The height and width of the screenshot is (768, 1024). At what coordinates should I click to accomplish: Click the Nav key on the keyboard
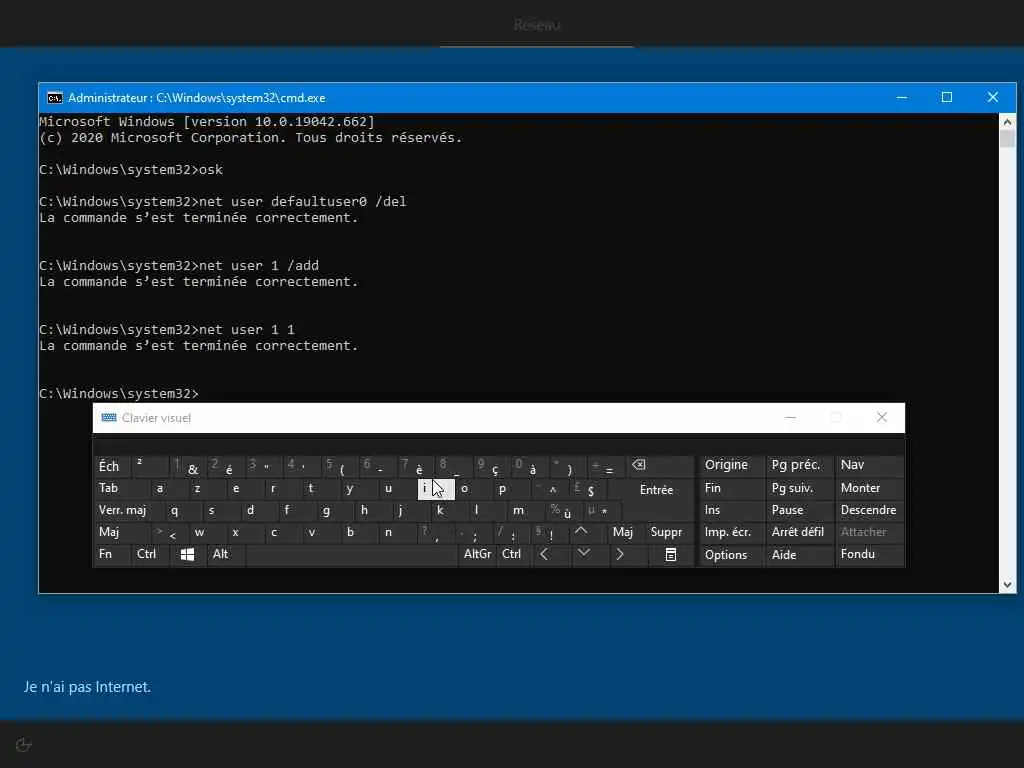pos(870,466)
